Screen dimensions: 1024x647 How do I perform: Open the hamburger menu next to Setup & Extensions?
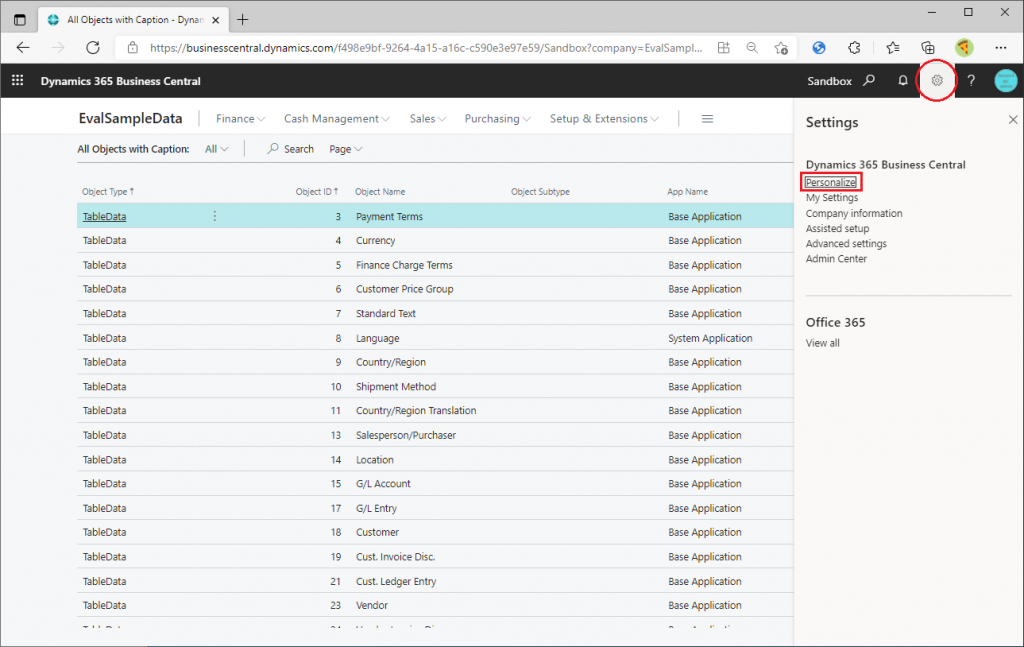point(707,119)
